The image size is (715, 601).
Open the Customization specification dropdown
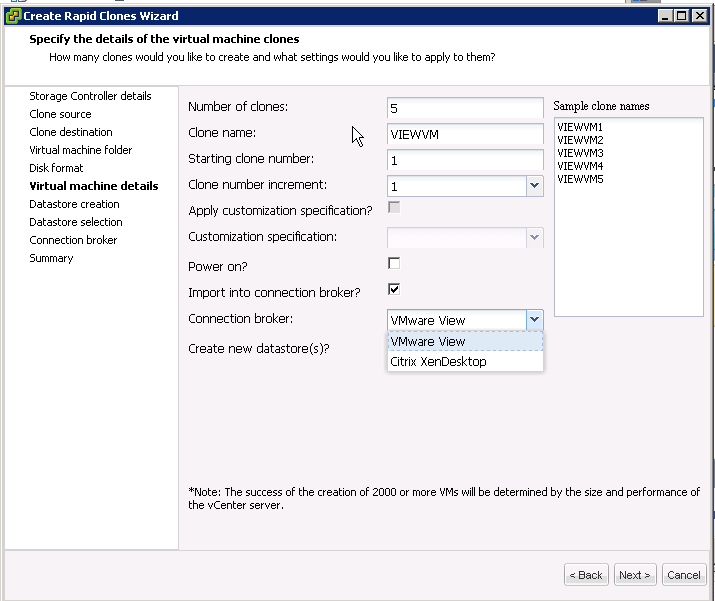point(534,238)
